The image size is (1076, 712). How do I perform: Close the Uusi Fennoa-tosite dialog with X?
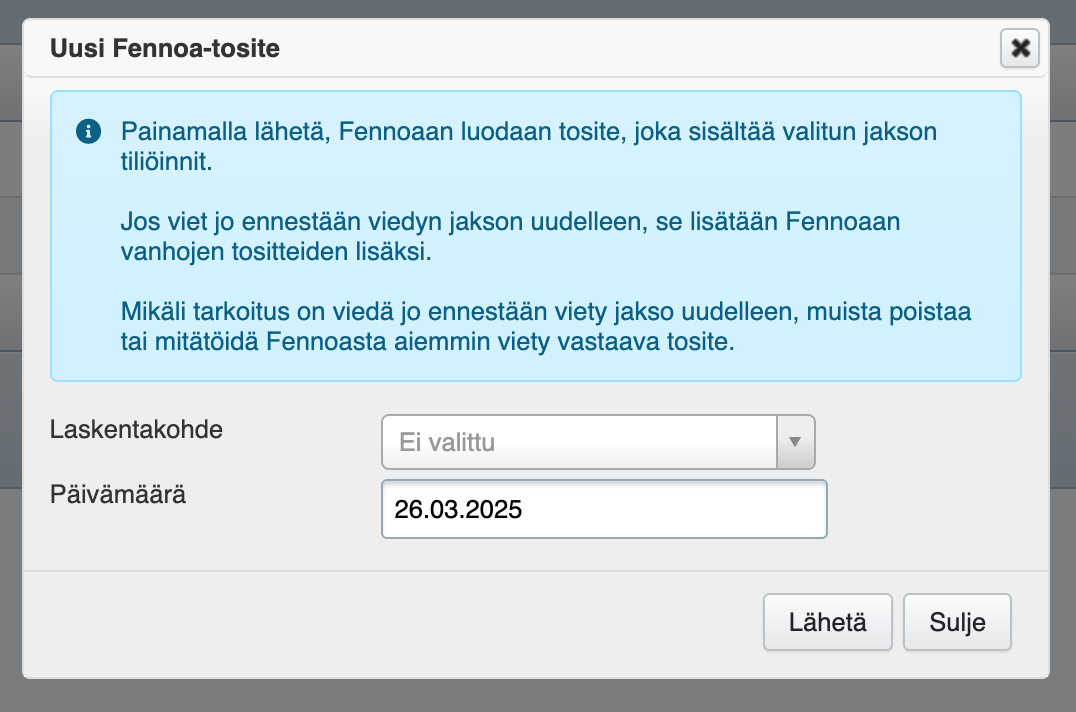(x=1020, y=48)
